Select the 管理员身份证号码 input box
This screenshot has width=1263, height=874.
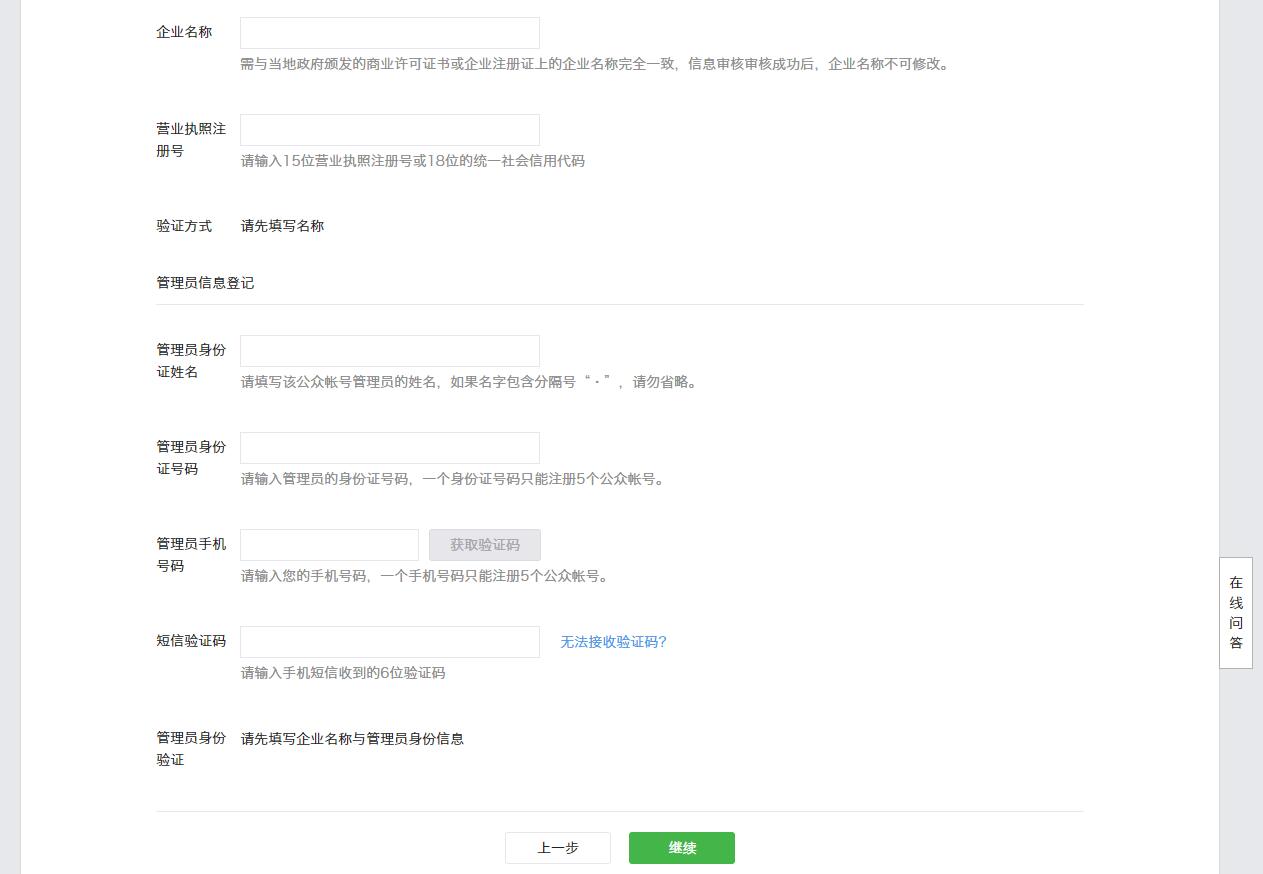point(389,448)
